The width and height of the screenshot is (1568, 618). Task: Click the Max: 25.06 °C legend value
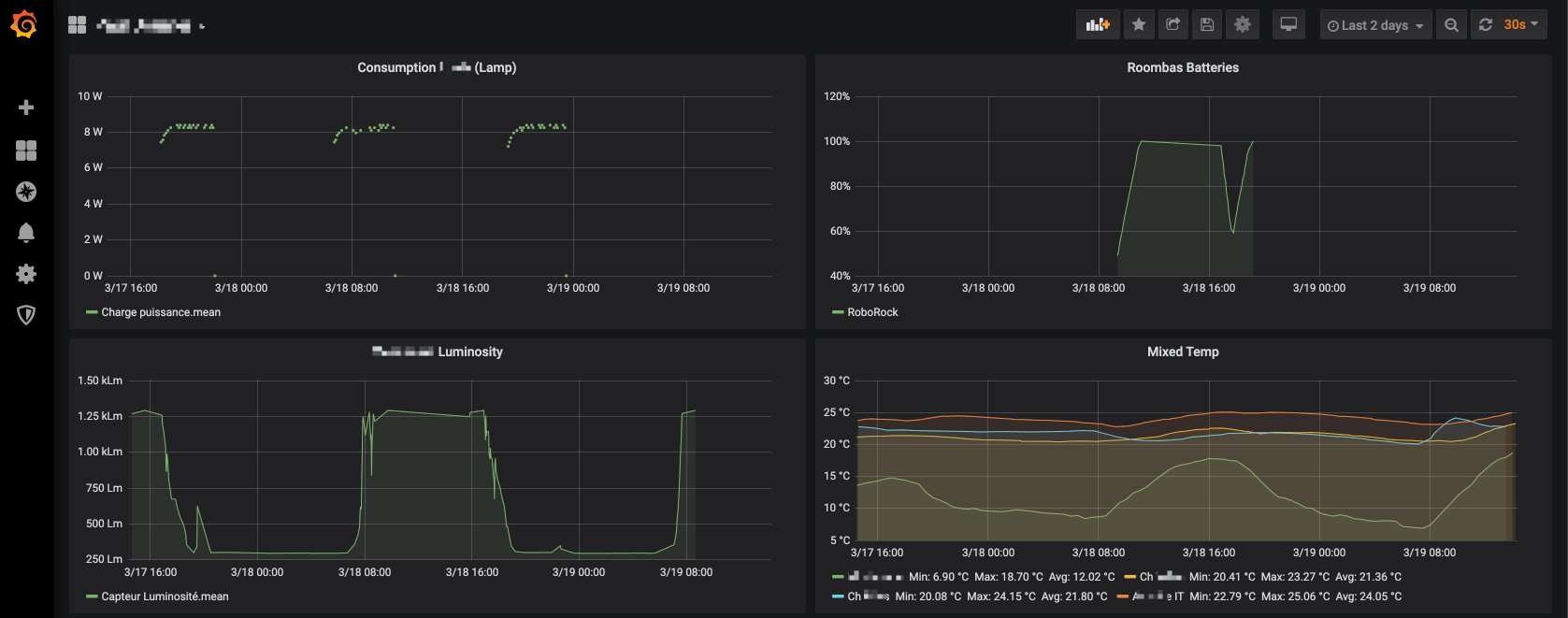[x=1295, y=596]
